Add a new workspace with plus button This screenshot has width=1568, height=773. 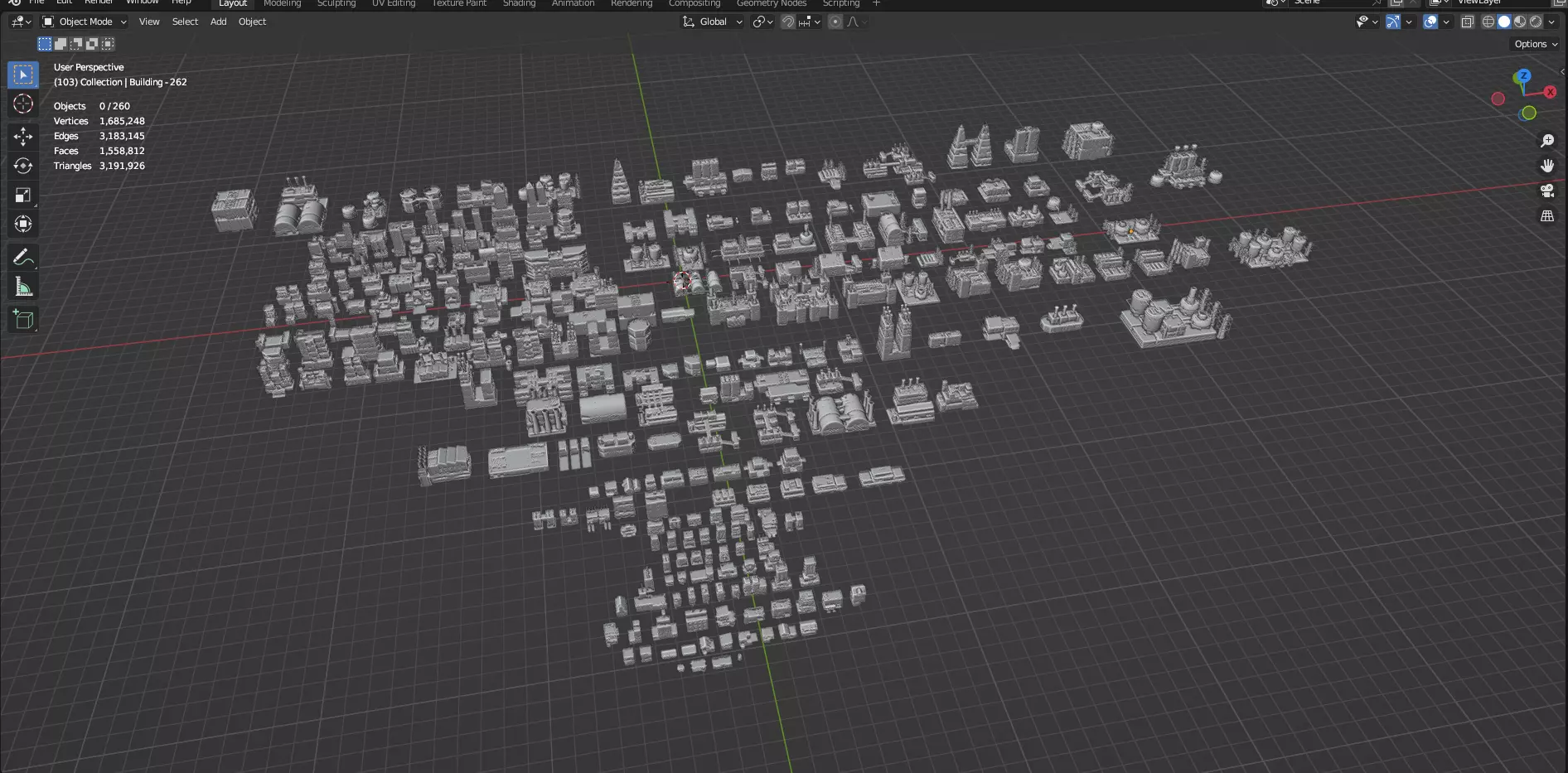click(x=876, y=3)
